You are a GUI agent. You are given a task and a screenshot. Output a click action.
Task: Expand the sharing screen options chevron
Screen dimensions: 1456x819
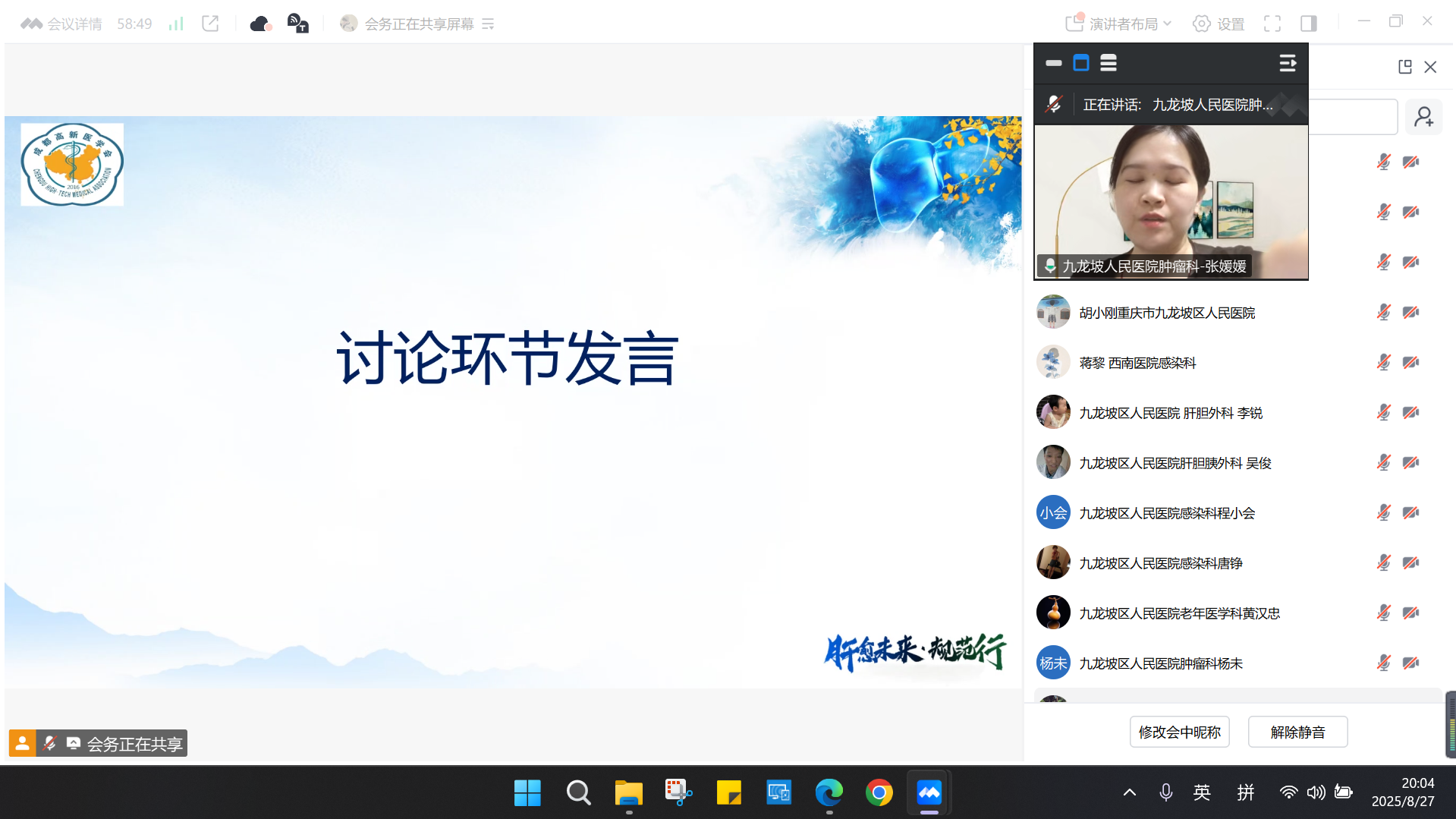(x=489, y=24)
